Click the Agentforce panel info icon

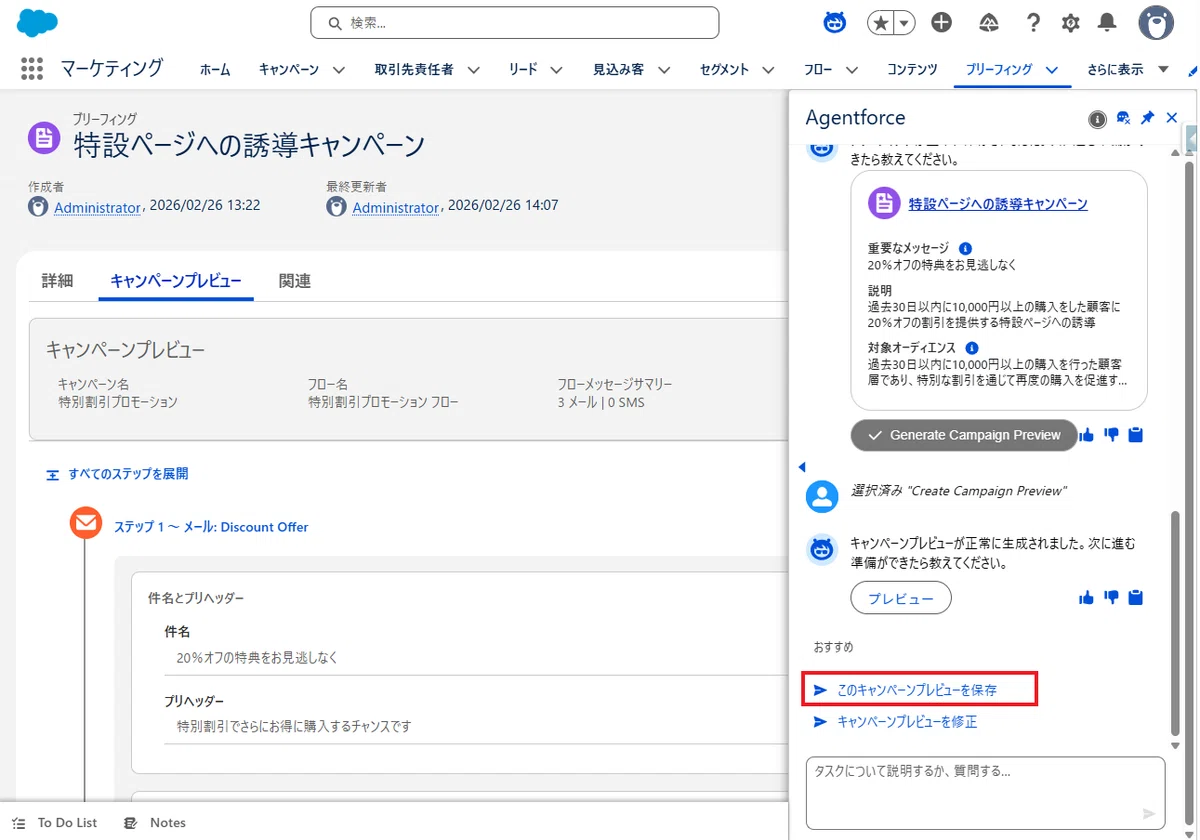(x=1097, y=119)
